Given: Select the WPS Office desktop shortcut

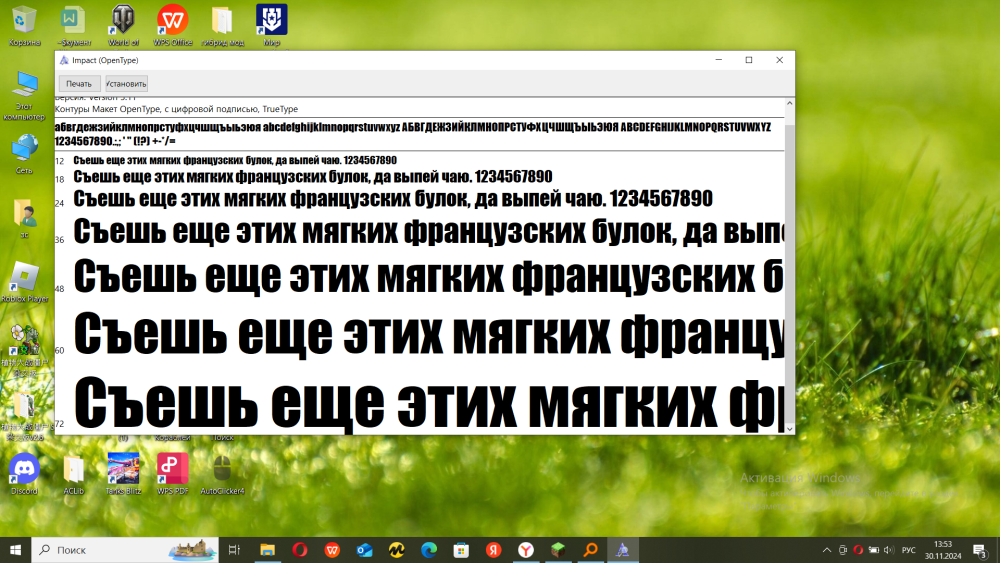Looking at the screenshot, I should pos(173,26).
